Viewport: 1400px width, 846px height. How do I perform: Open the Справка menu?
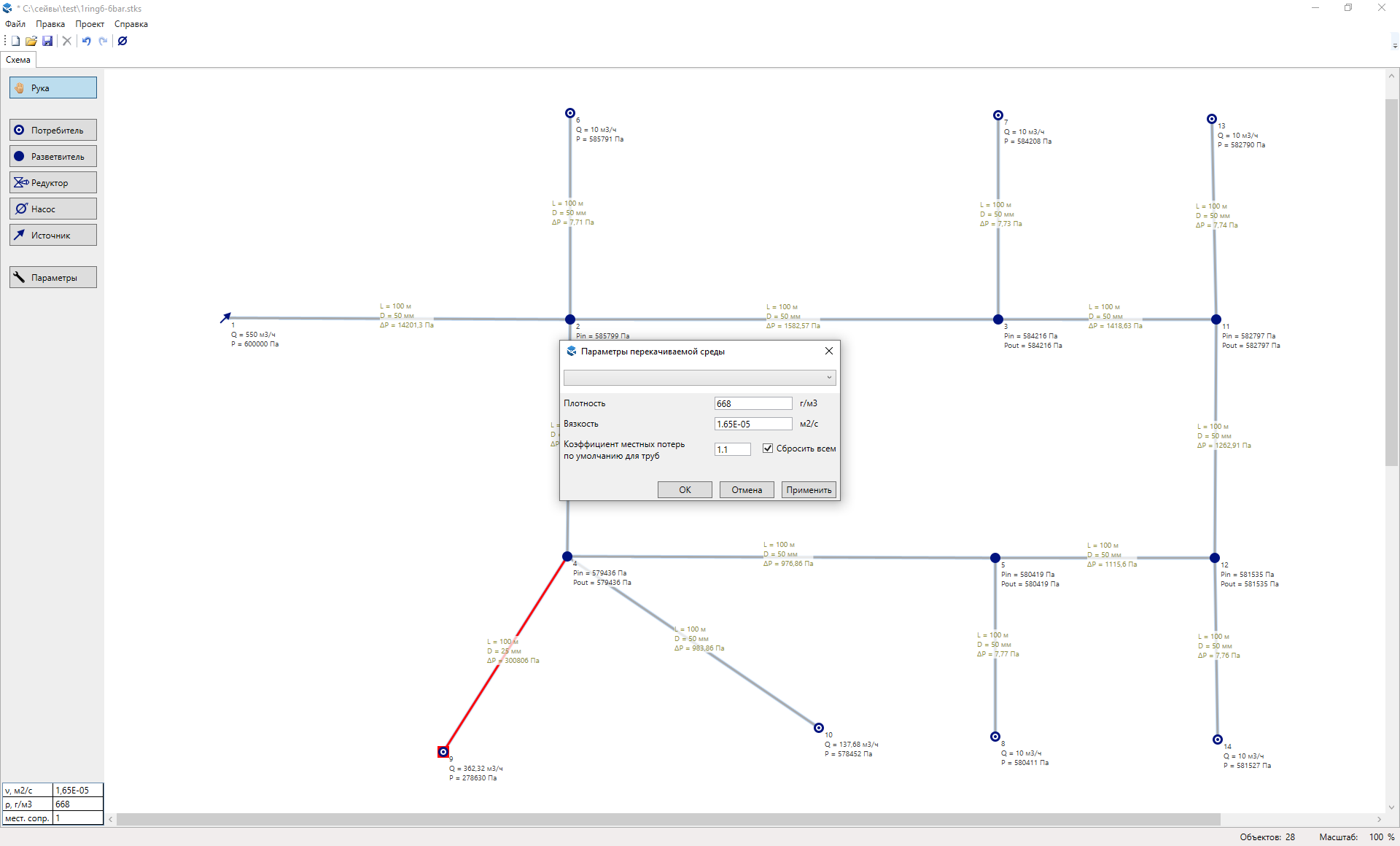pyautogui.click(x=131, y=24)
